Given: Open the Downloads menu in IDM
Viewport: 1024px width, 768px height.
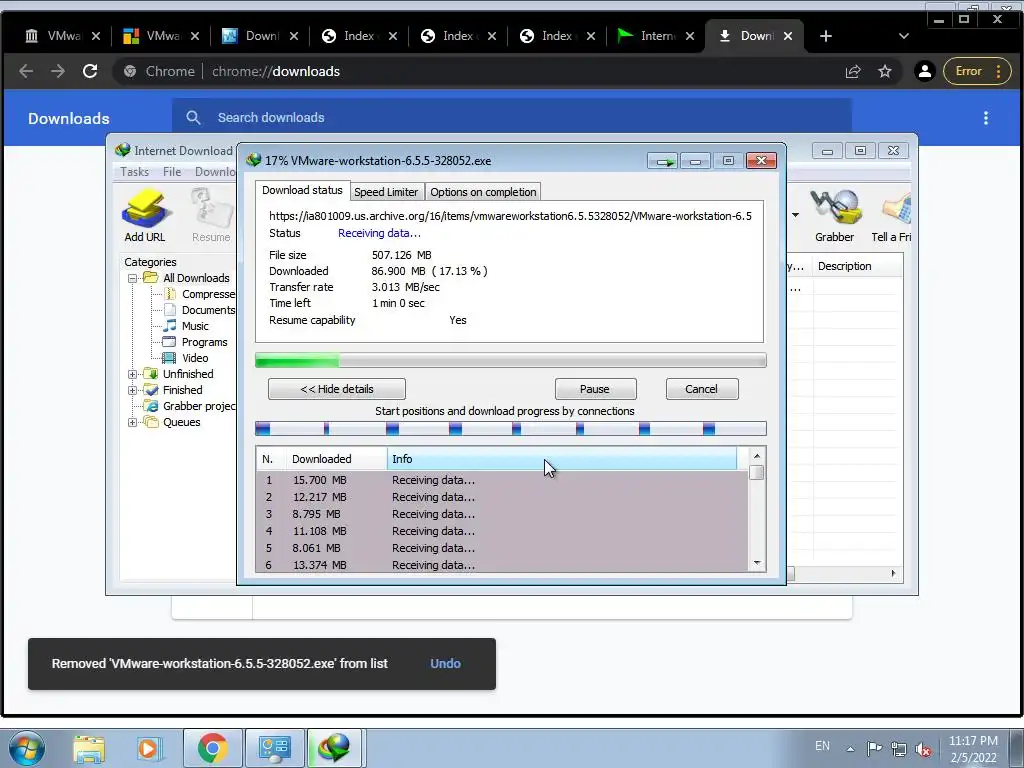Looking at the screenshot, I should click(215, 172).
